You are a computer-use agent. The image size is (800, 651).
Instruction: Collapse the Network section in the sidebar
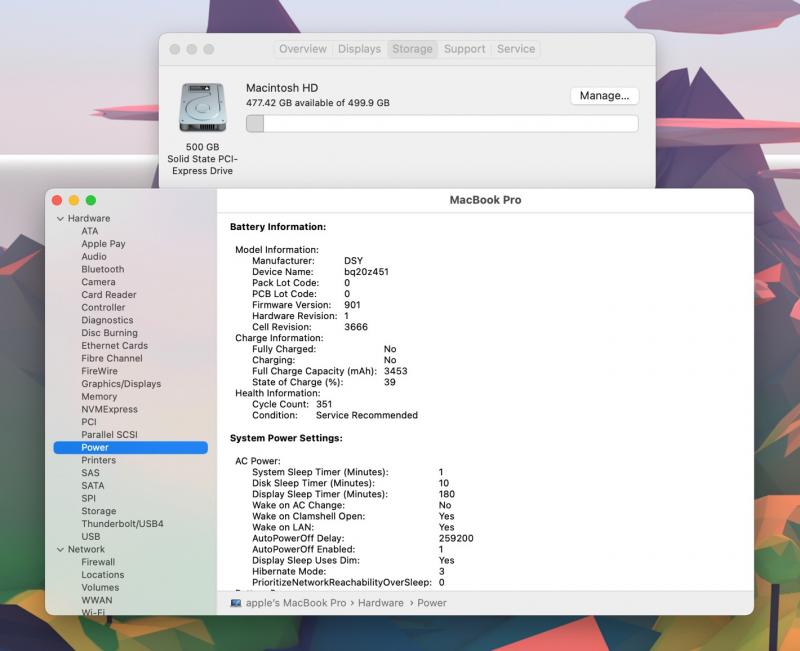pos(60,549)
